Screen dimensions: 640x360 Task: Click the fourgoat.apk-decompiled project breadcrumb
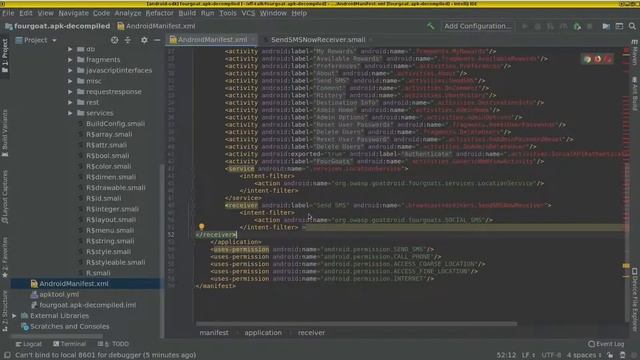(x=58, y=26)
